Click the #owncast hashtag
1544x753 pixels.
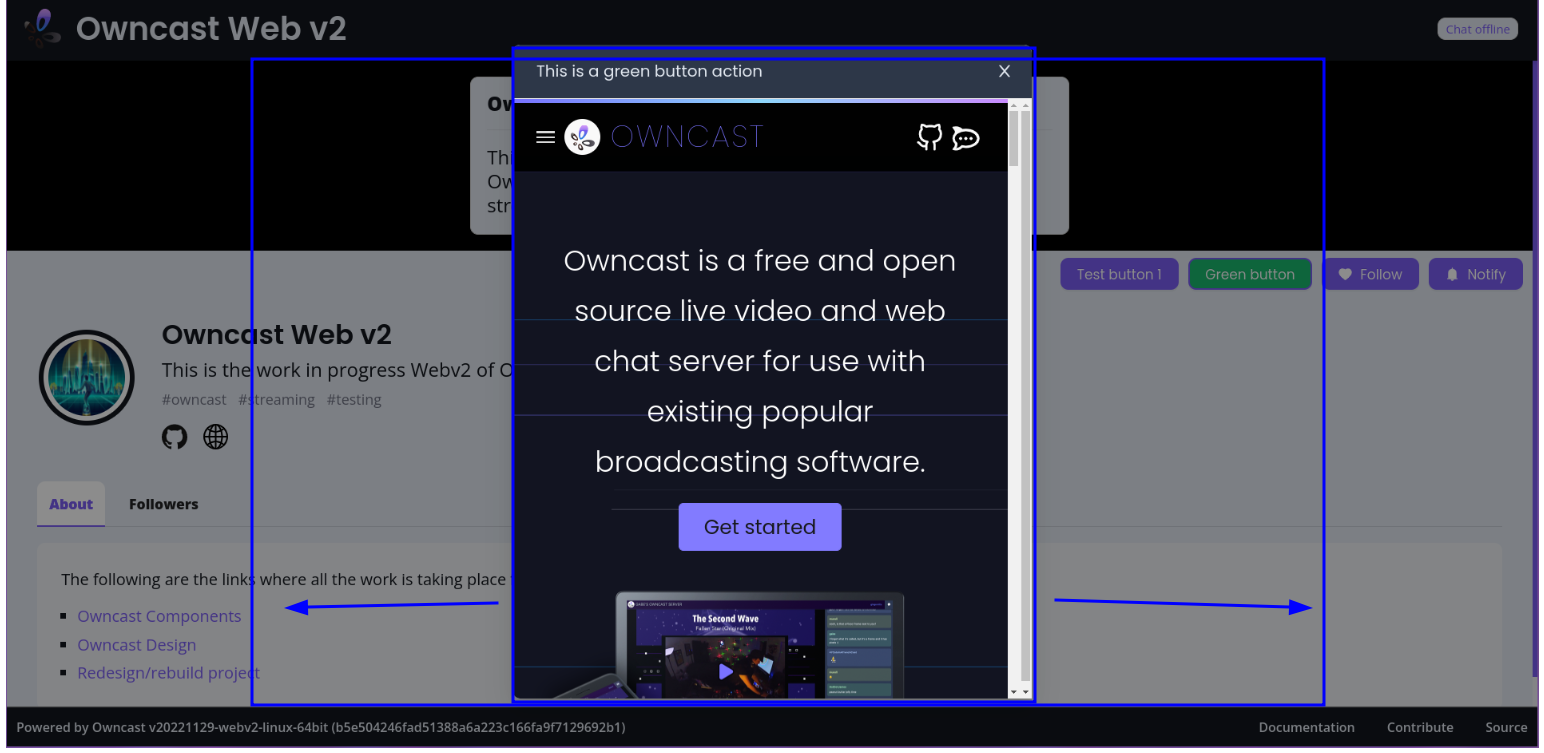click(x=194, y=399)
